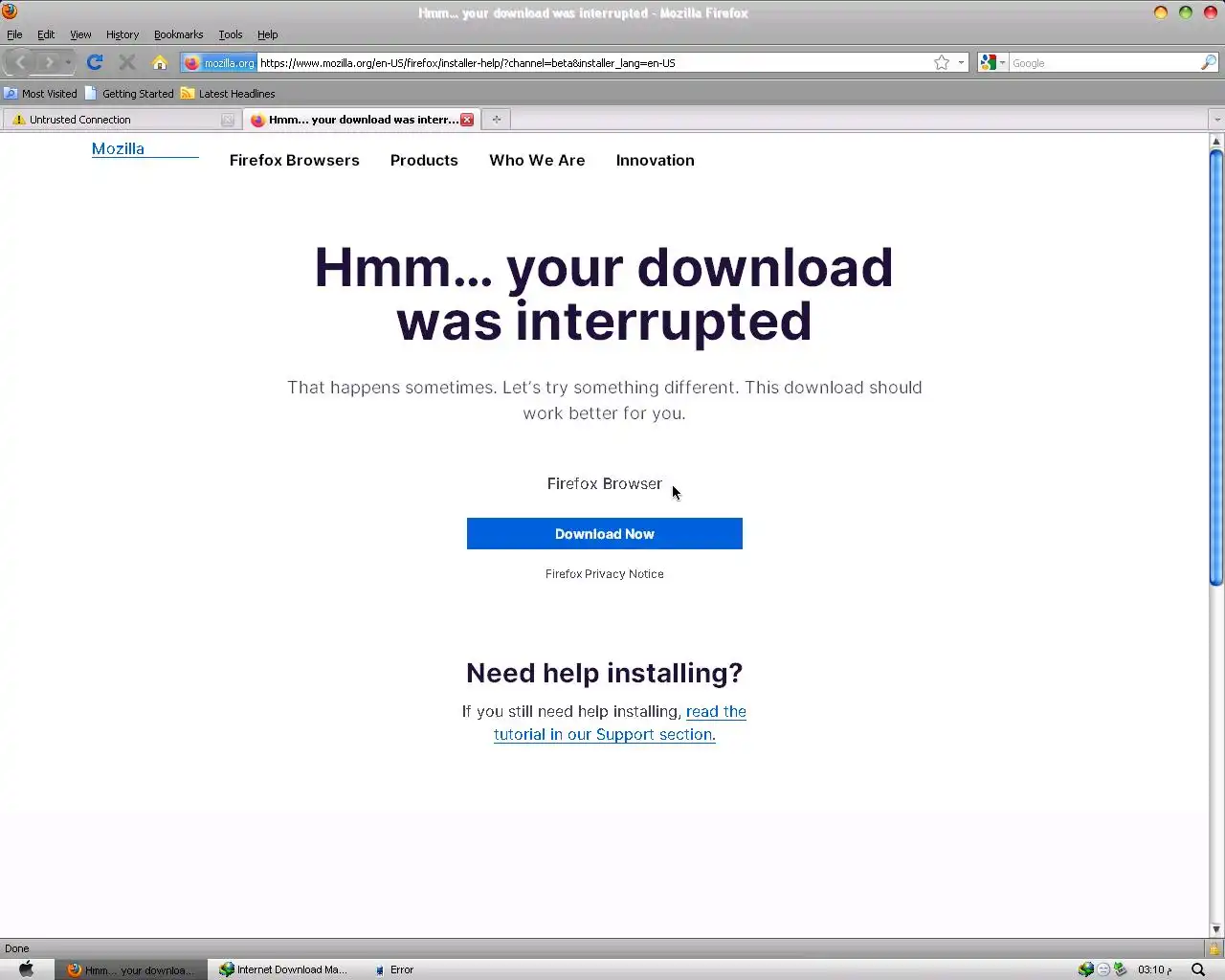This screenshot has width=1225, height=980.
Task: Open the Help menu
Action: point(268,34)
